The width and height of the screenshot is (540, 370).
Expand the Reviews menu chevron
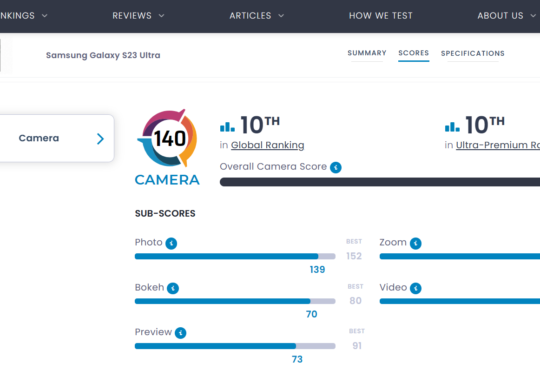coord(162,16)
